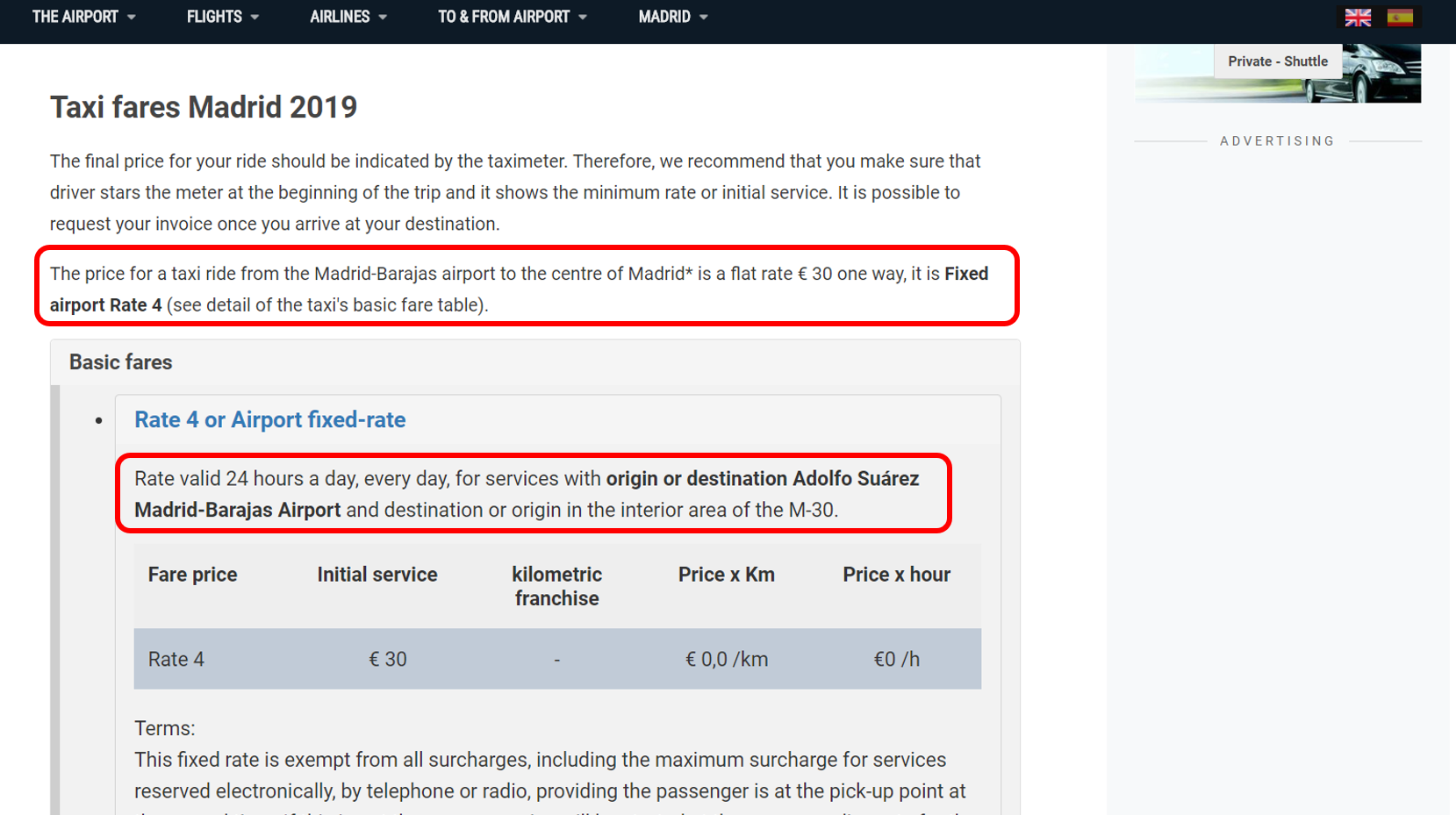Image resolution: width=1456 pixels, height=815 pixels.
Task: Click the bullet point beside the Rate 4 heading
Action: [99, 421]
